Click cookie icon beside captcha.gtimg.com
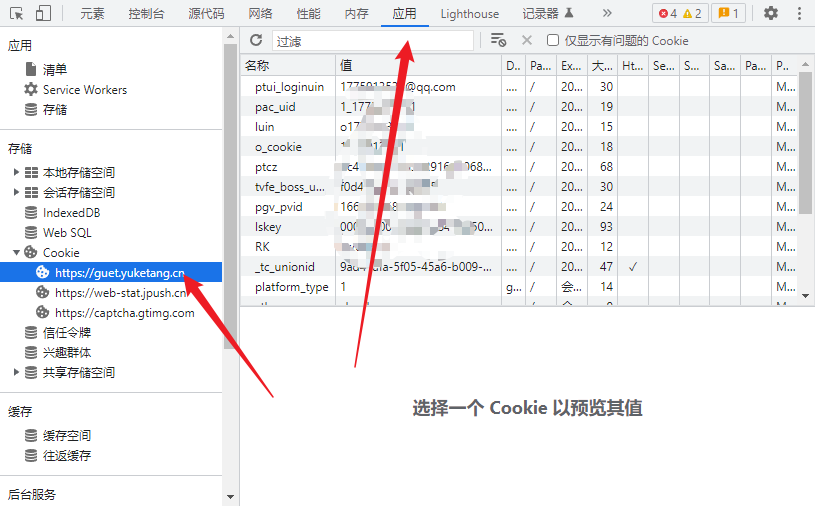815x506 pixels. tap(43, 313)
